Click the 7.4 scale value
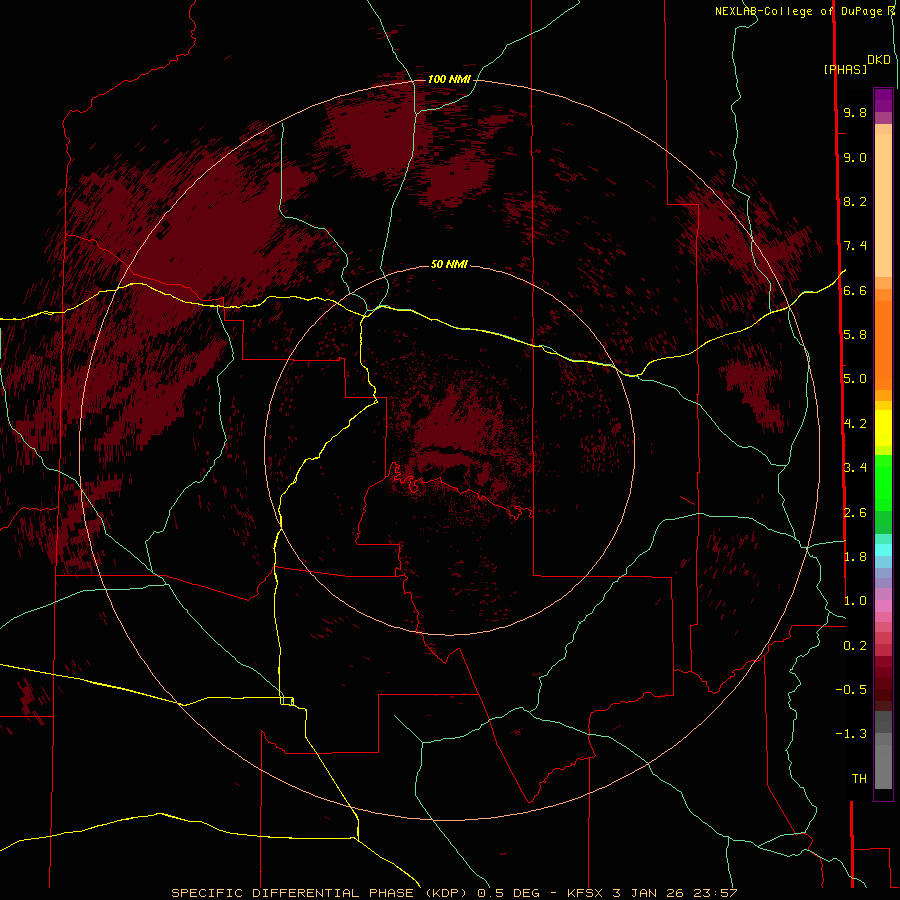The height and width of the screenshot is (900, 900). 855,246
